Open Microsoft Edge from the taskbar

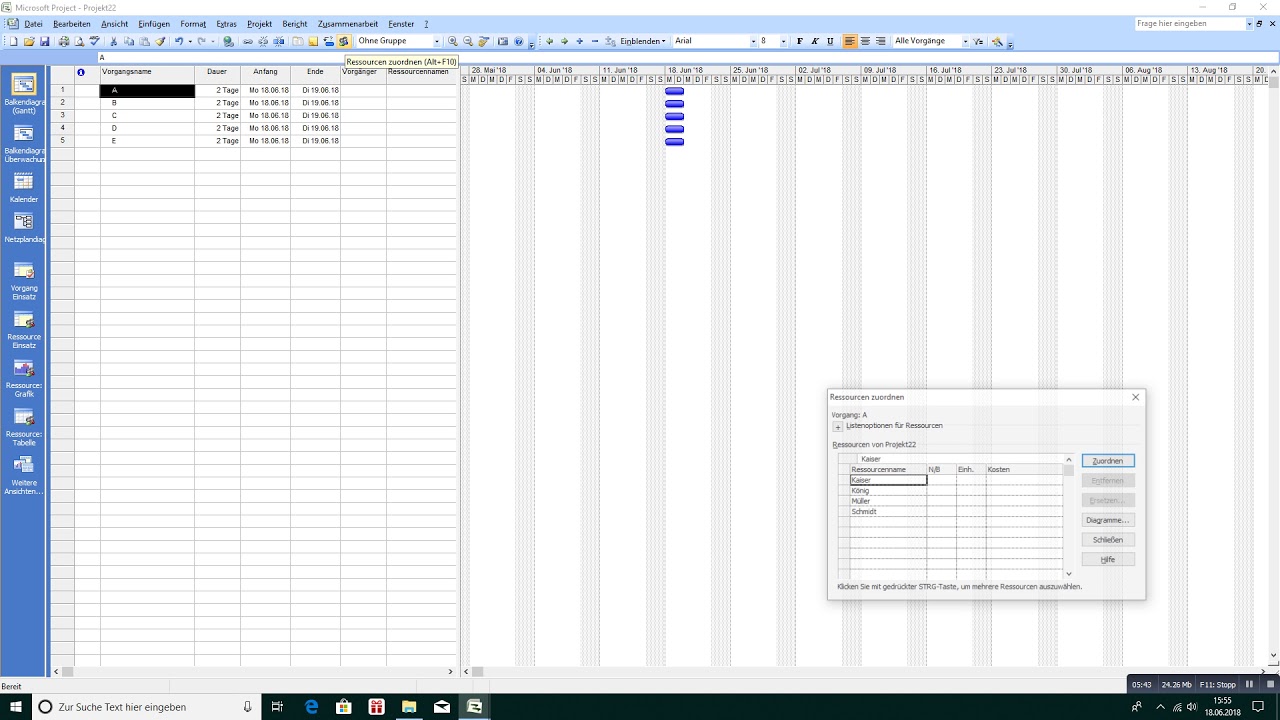[x=312, y=706]
